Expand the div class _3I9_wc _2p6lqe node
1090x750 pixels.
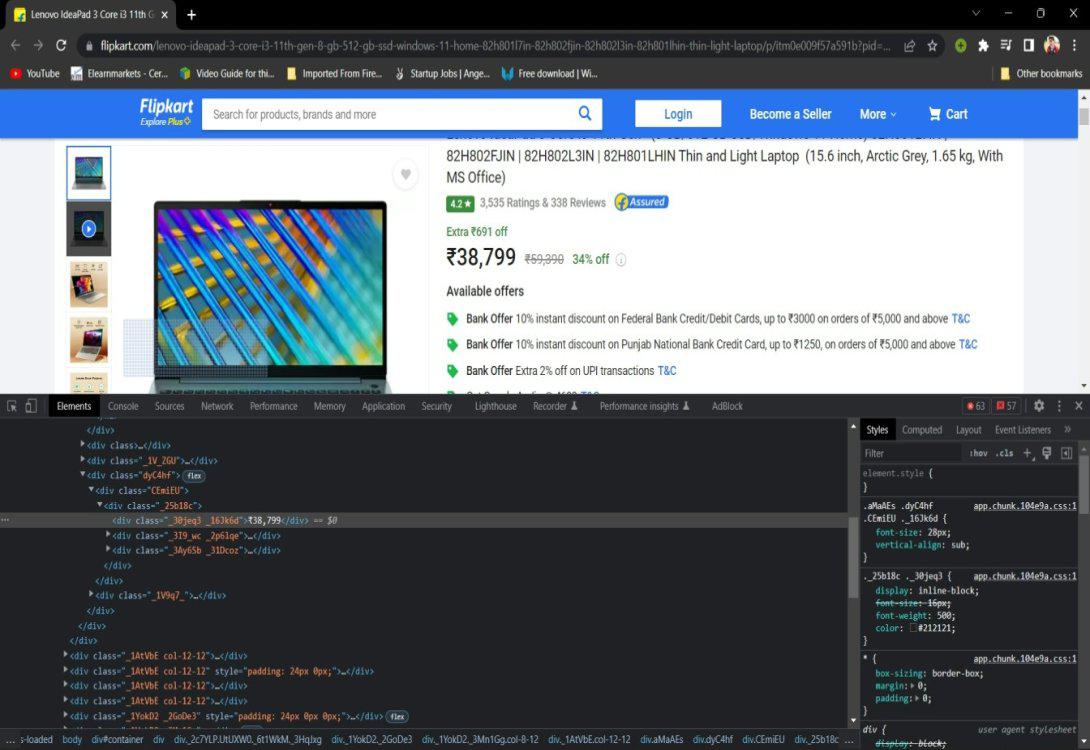(x=108, y=535)
